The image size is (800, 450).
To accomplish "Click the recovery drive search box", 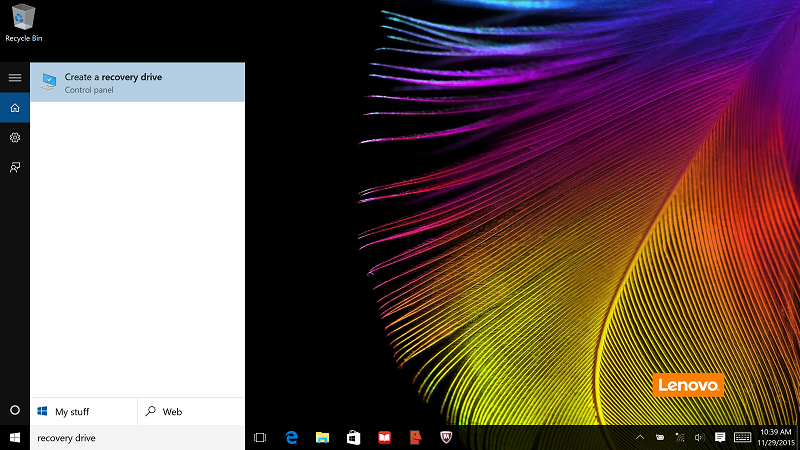I will tap(137, 438).
